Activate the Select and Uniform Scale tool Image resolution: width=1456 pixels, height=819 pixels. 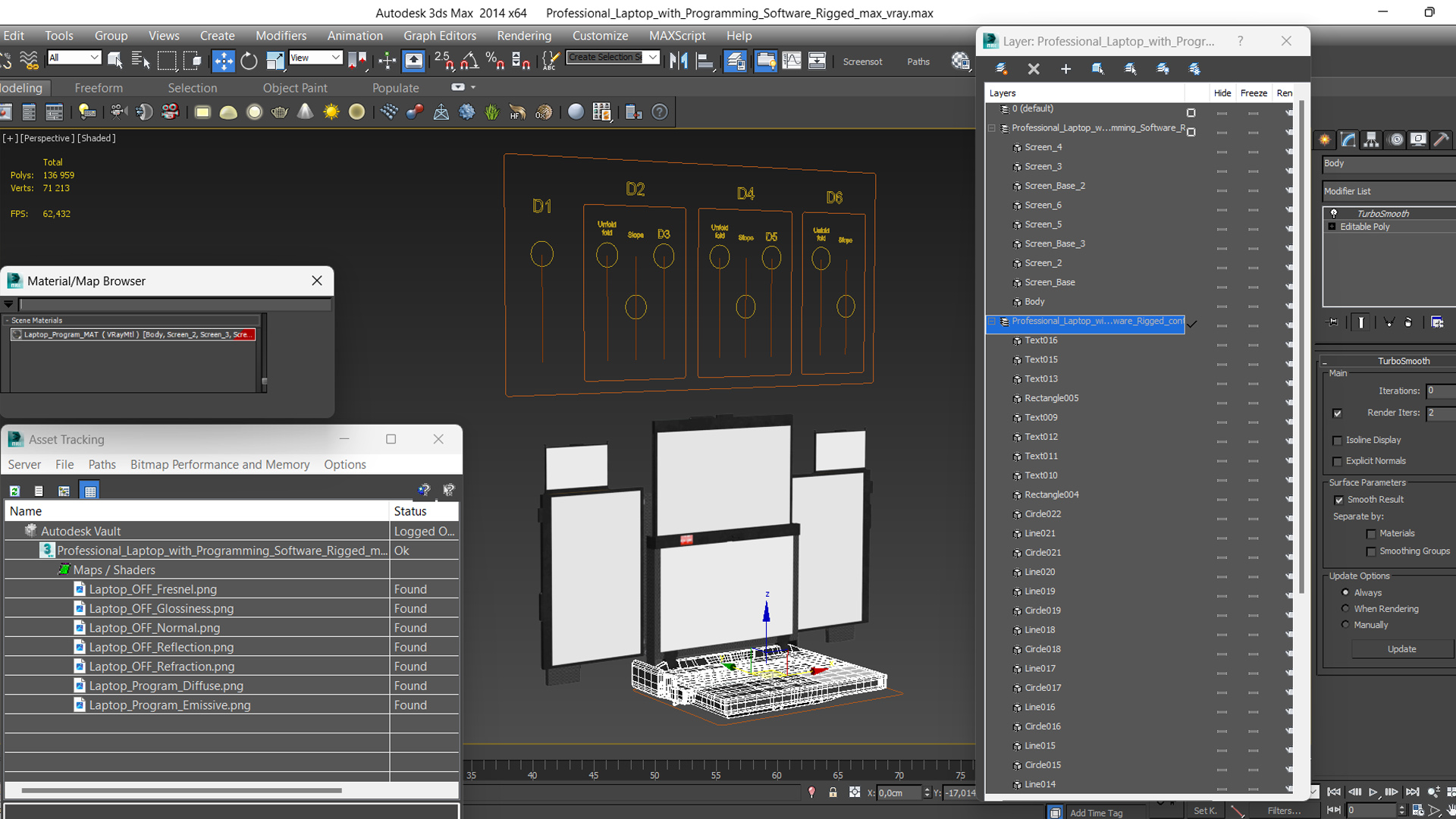click(x=275, y=61)
